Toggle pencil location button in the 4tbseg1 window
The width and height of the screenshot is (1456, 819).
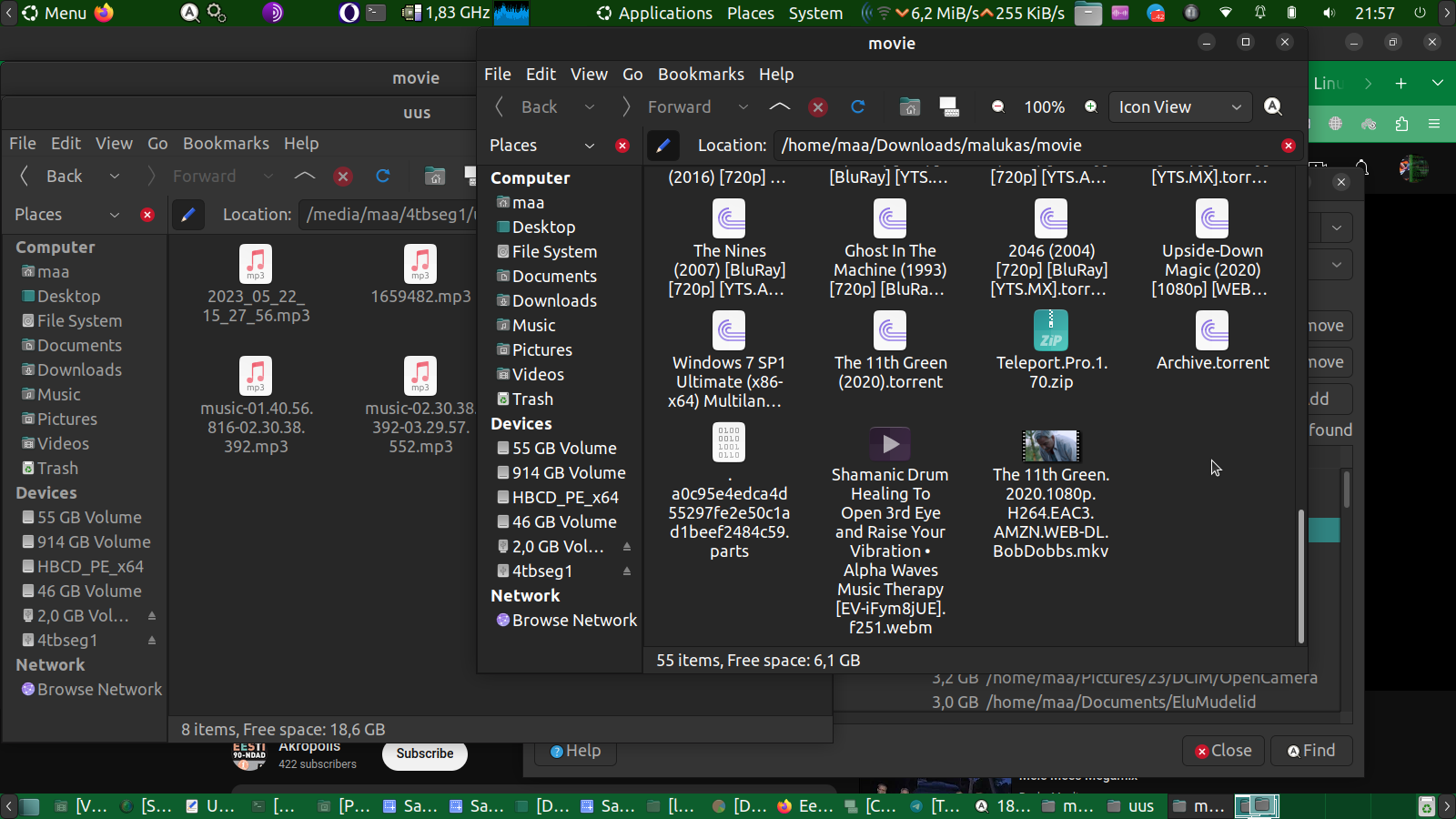pyautogui.click(x=187, y=215)
